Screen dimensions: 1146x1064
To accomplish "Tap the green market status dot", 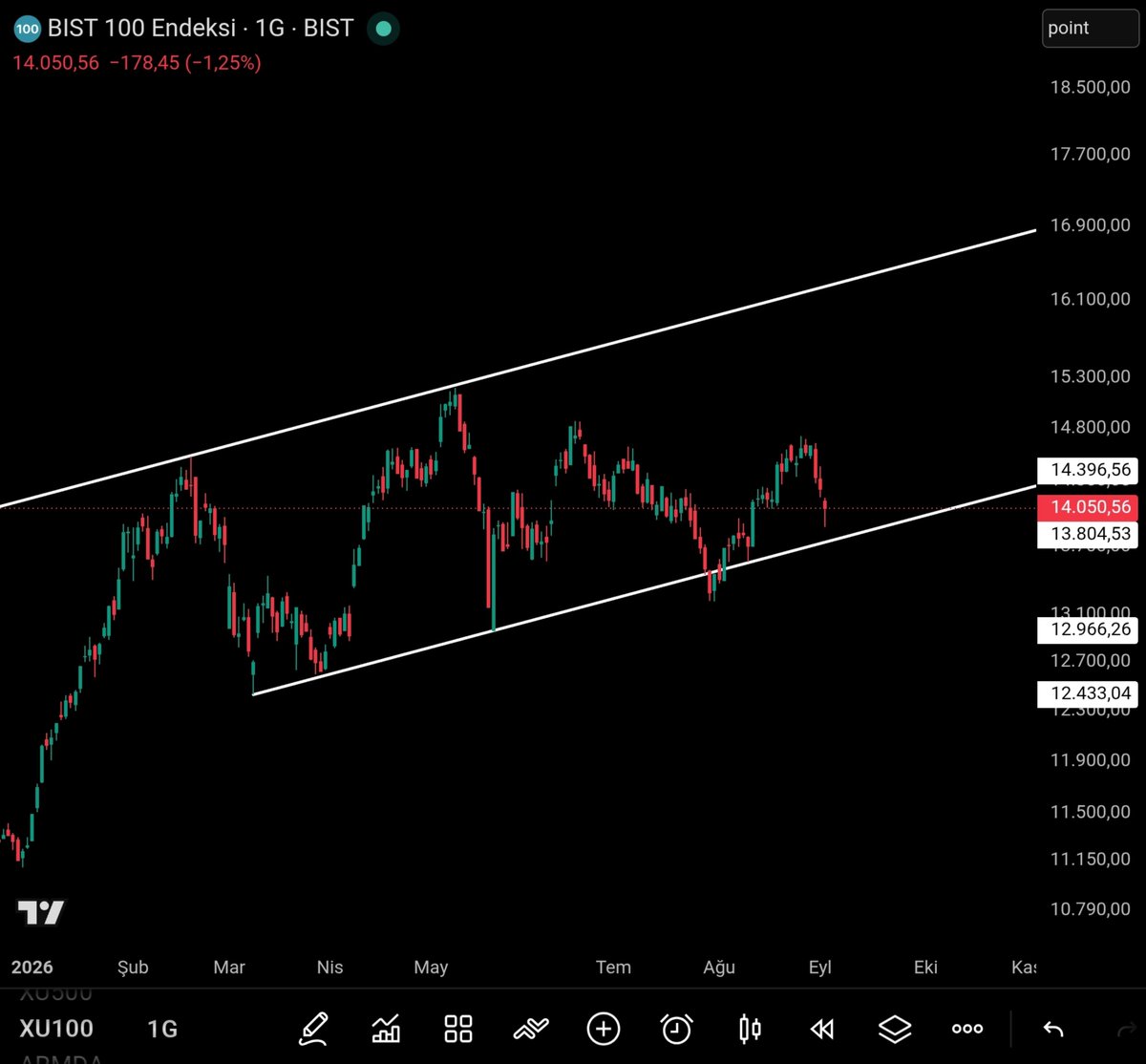I will [x=383, y=29].
